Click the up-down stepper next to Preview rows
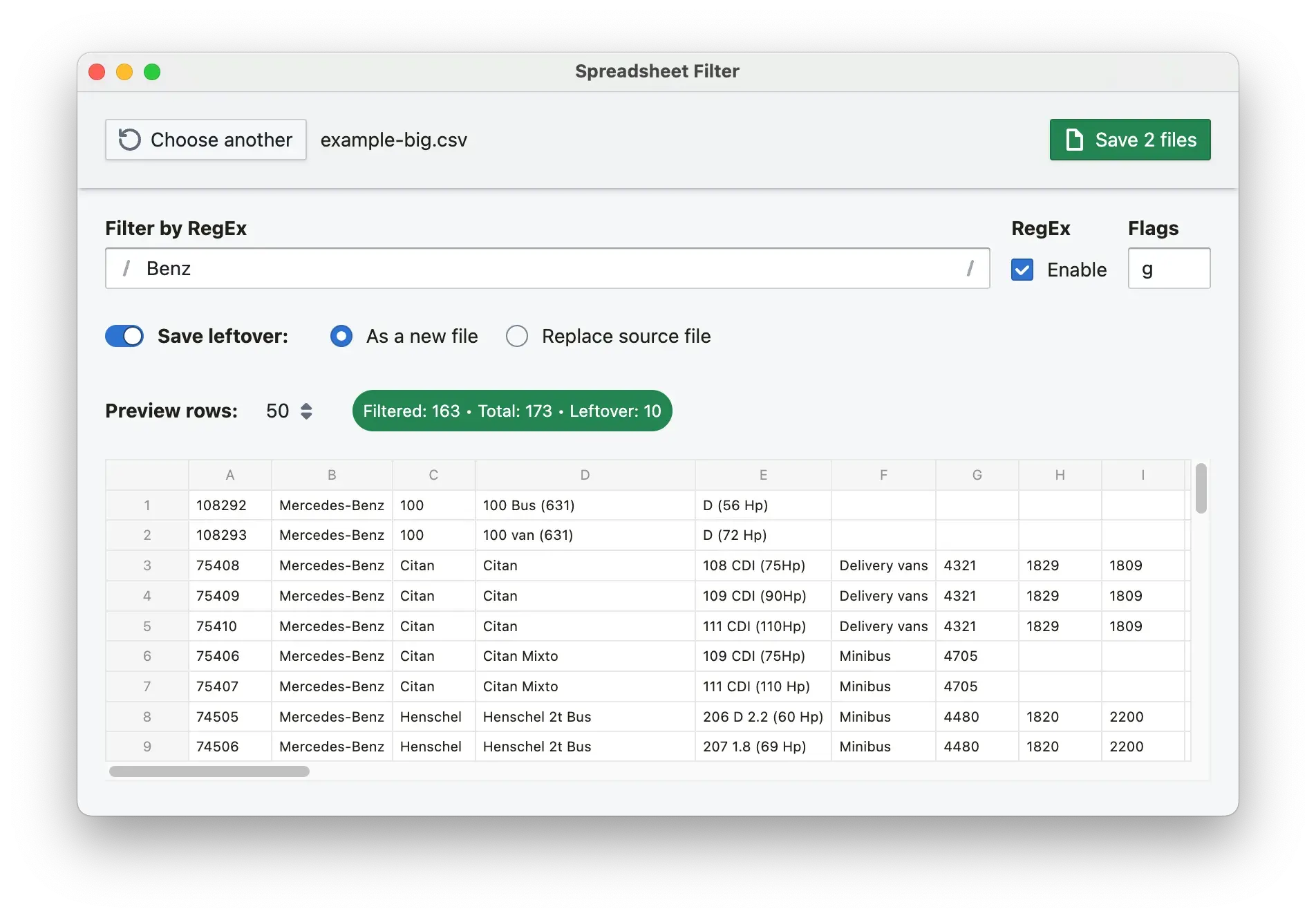 [306, 410]
